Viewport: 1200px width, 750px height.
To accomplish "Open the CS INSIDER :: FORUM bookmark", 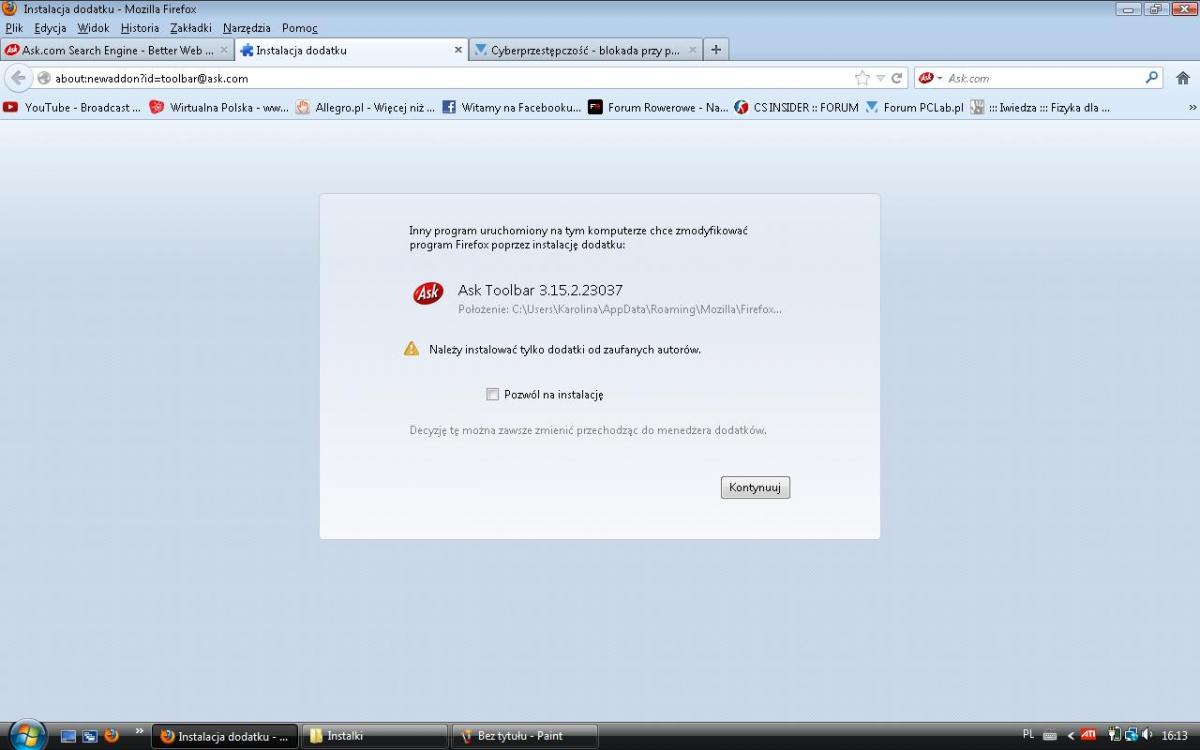I will (x=796, y=107).
